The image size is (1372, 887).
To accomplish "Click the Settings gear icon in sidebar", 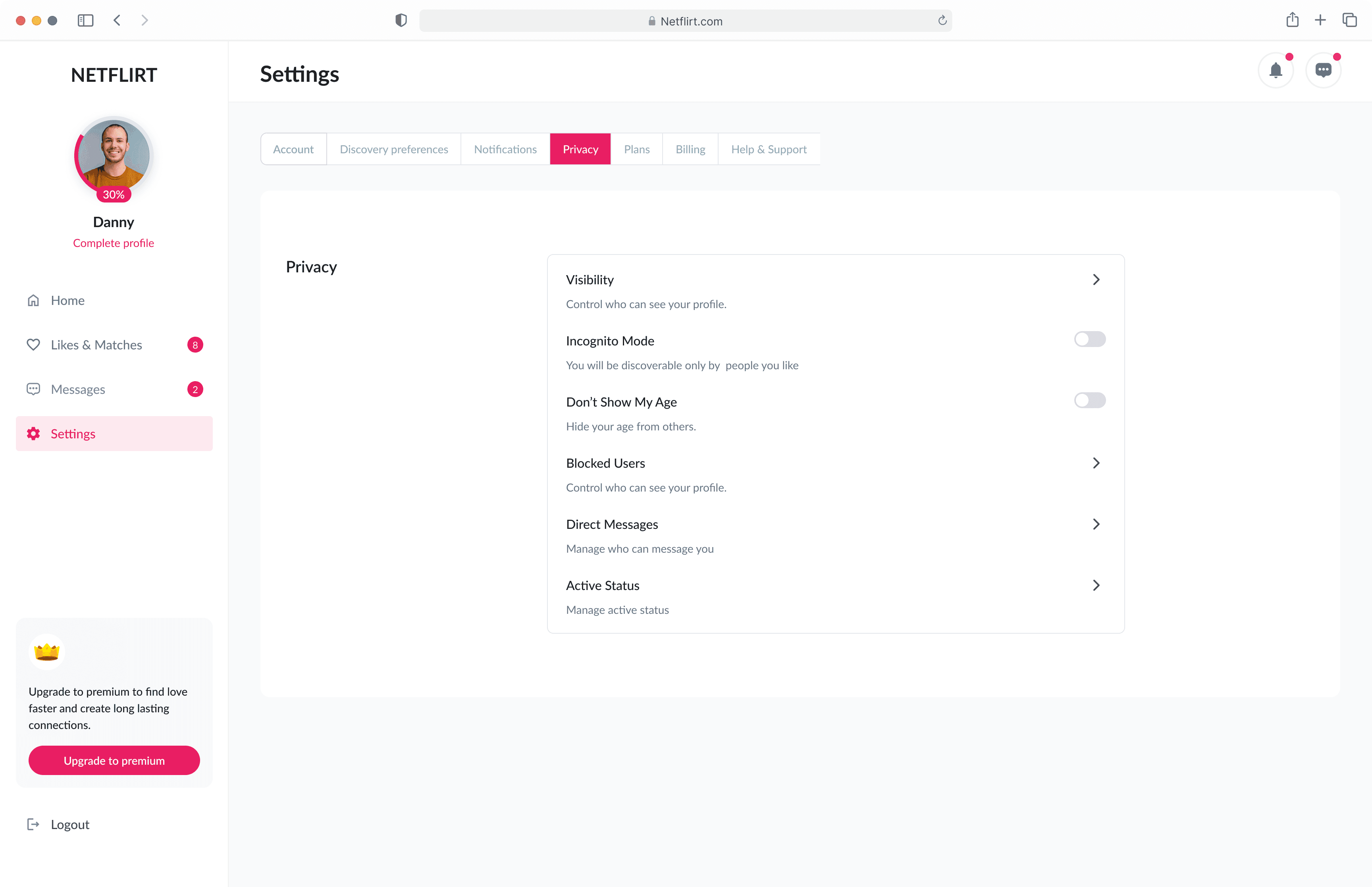I will click(33, 434).
